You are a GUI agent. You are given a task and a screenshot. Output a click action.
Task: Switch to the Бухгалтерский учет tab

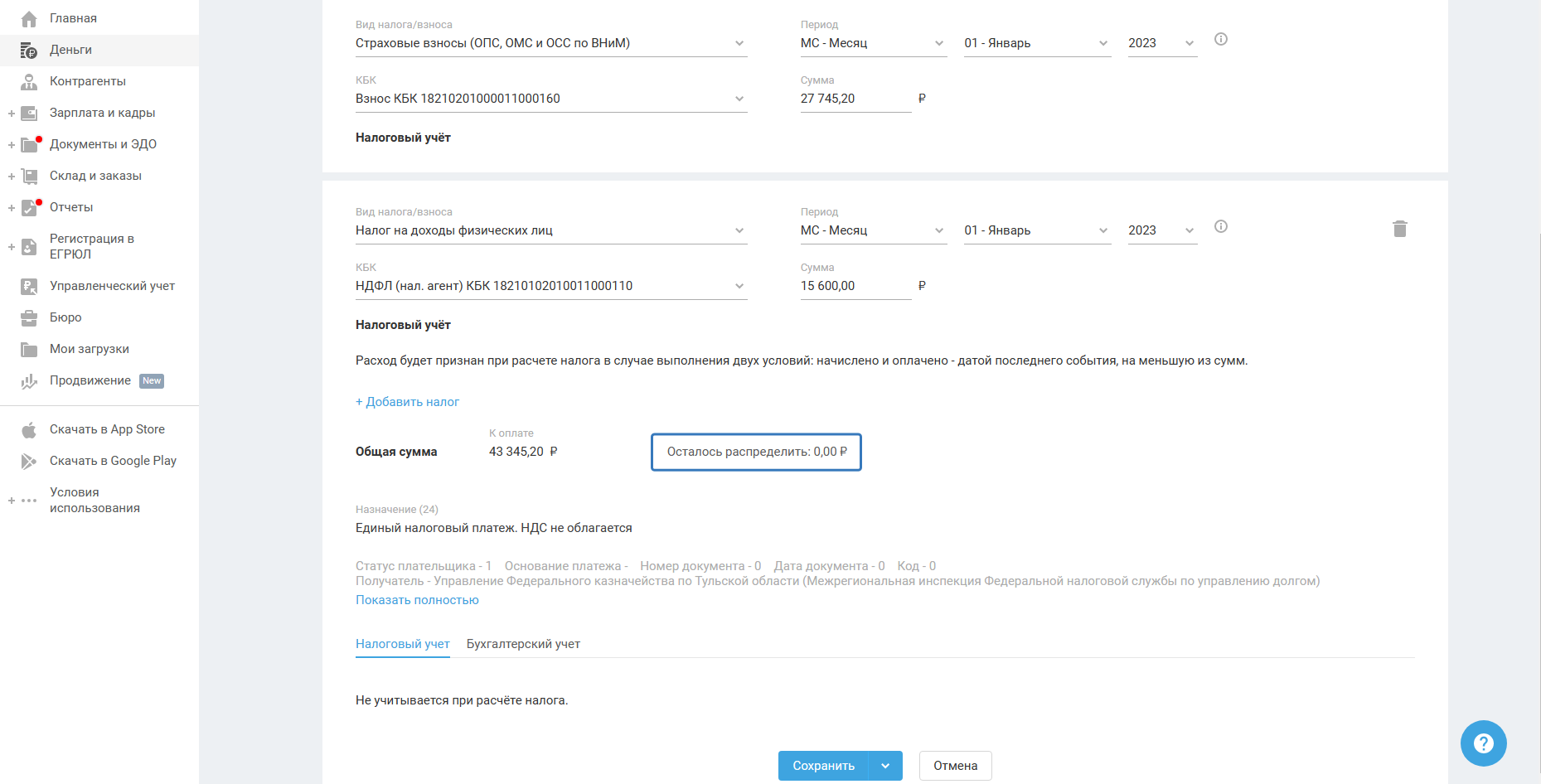coord(523,644)
